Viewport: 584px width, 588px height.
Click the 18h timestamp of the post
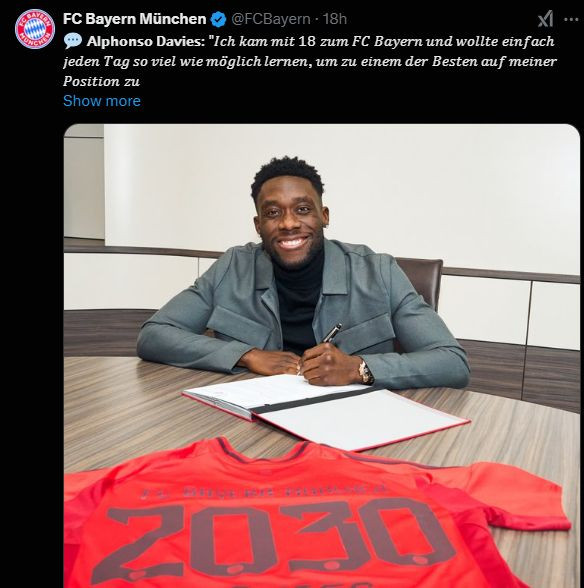click(x=335, y=19)
